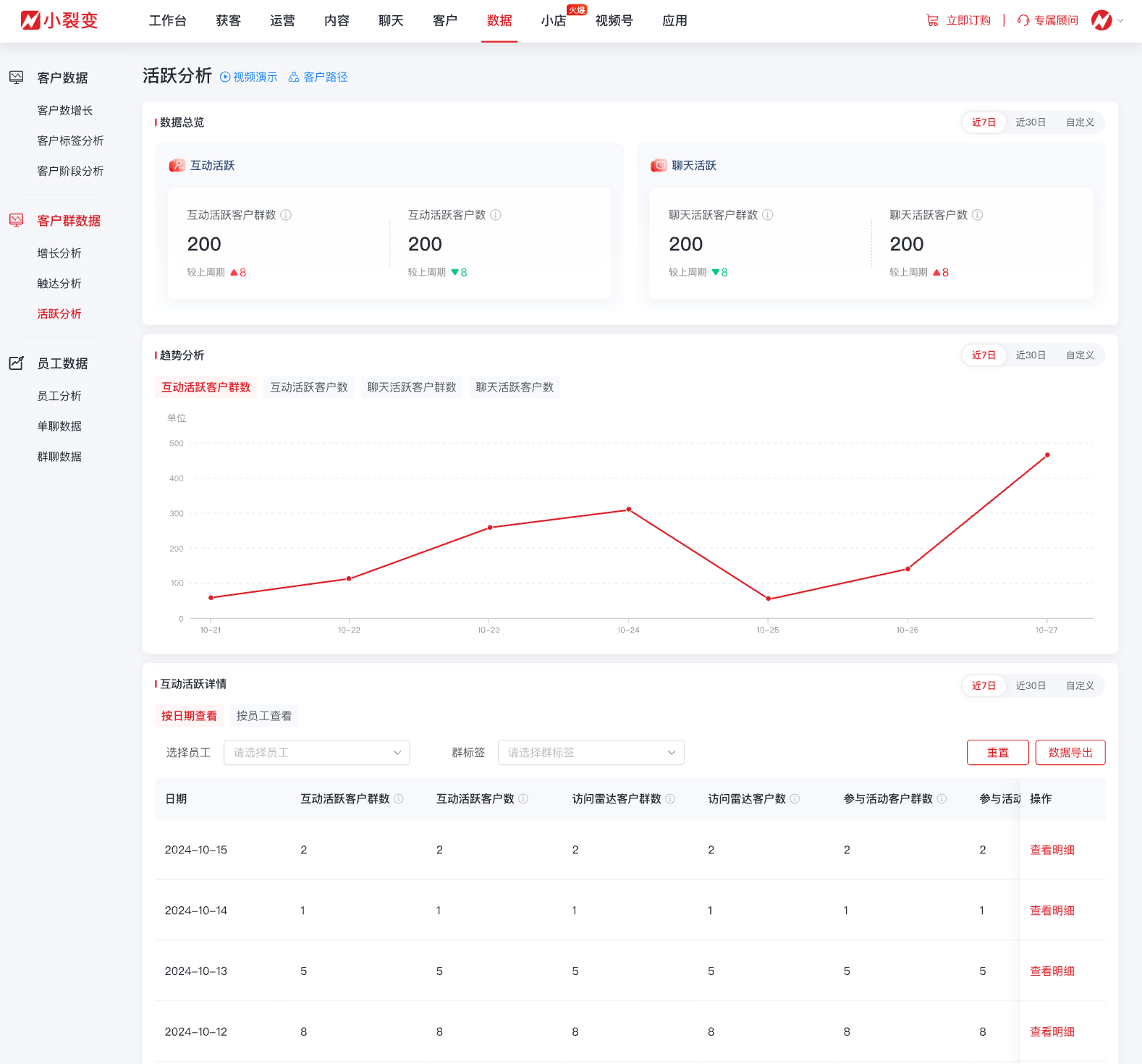The image size is (1142, 1064).
Task: Open the 聊天 top menu
Action: [x=392, y=20]
